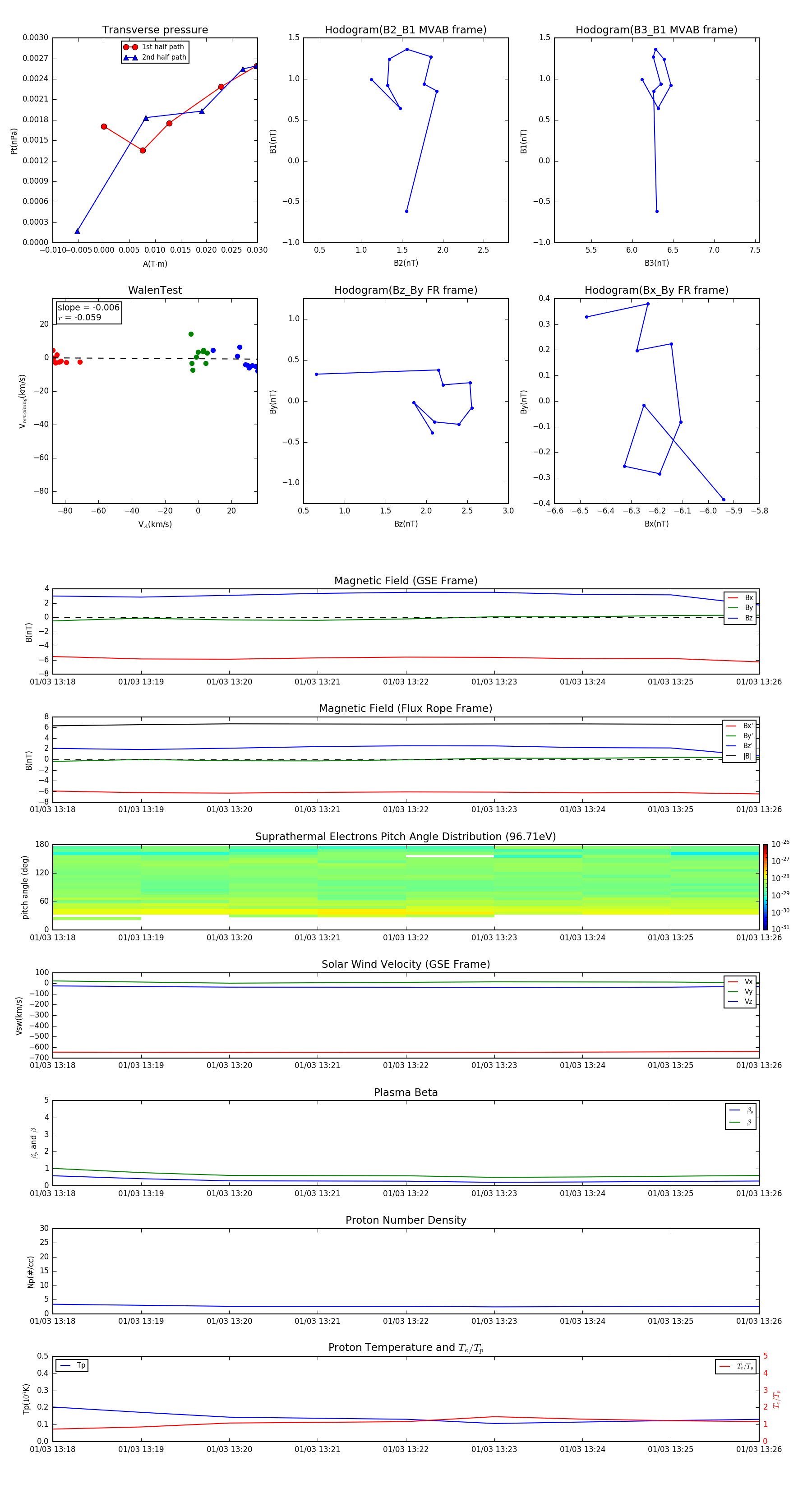Click the 'V_remaining(km/s)' y-axis label
This screenshot has height=1489, width=812.
[x=22, y=401]
